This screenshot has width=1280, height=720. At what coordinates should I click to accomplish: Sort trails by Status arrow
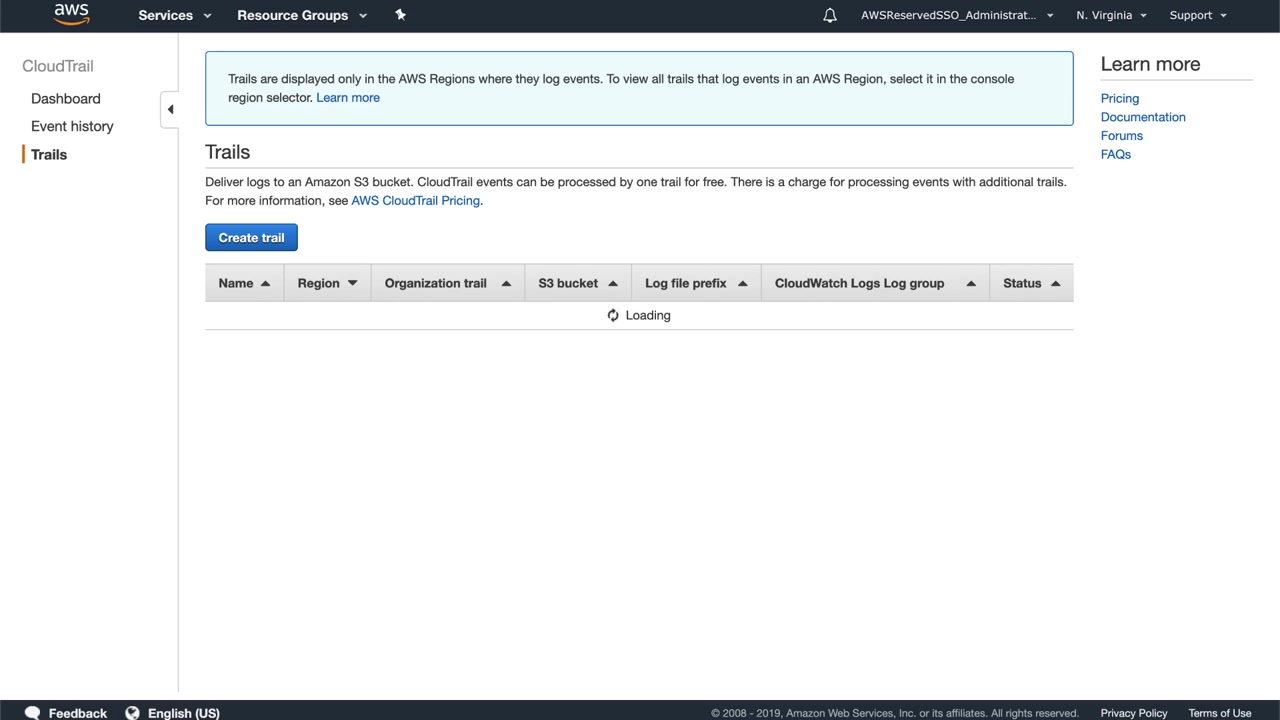point(1055,283)
